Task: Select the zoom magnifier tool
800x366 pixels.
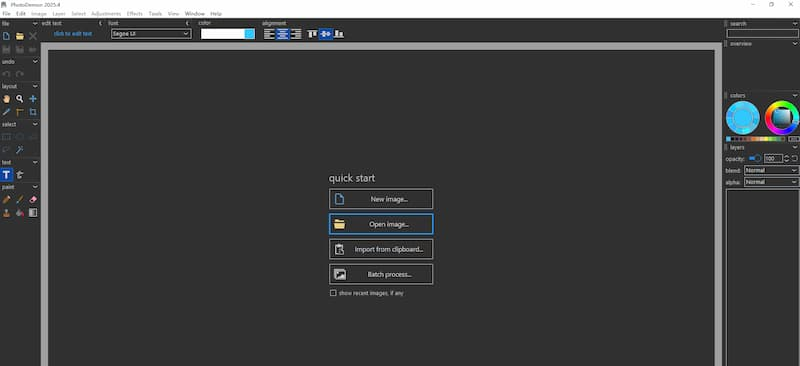Action: (x=19, y=99)
